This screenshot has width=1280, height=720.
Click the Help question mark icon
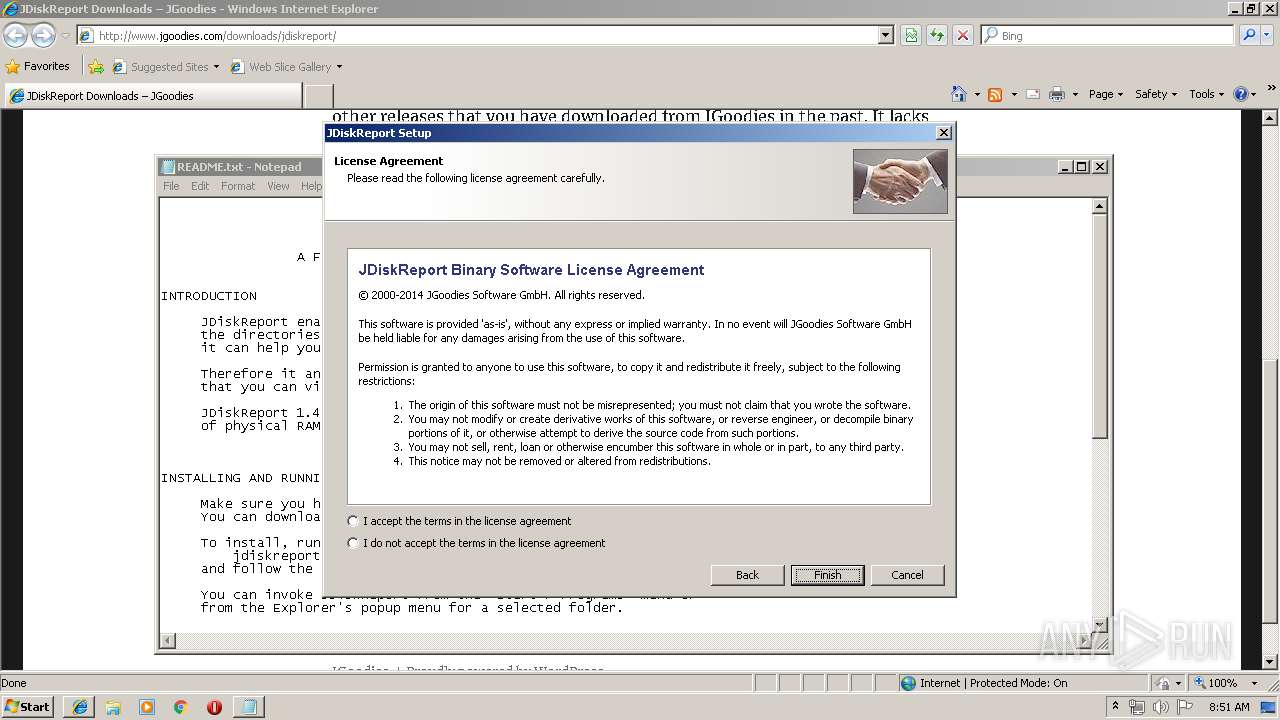pos(1241,94)
